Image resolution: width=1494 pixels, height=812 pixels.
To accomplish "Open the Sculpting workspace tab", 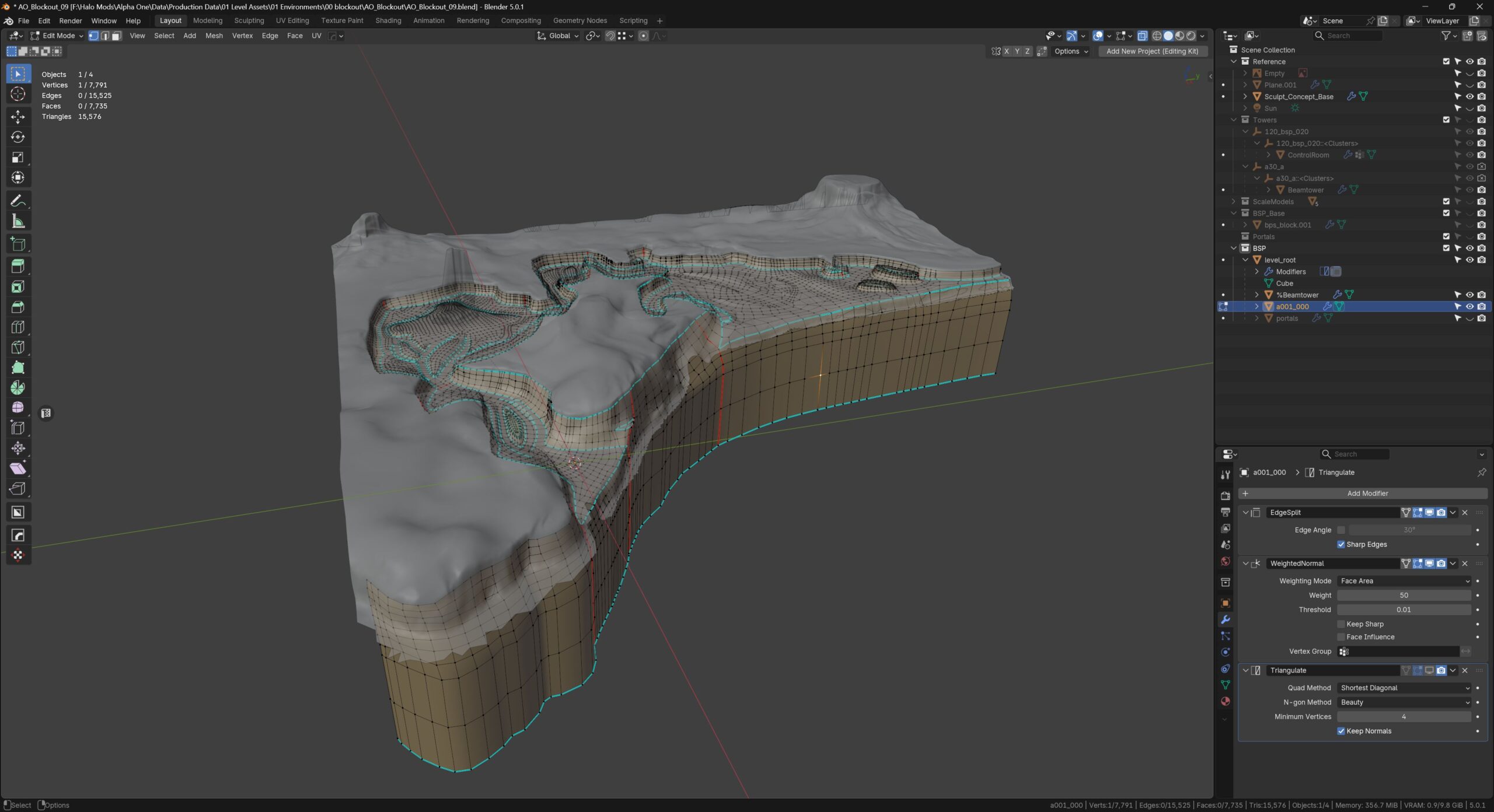I will (249, 20).
